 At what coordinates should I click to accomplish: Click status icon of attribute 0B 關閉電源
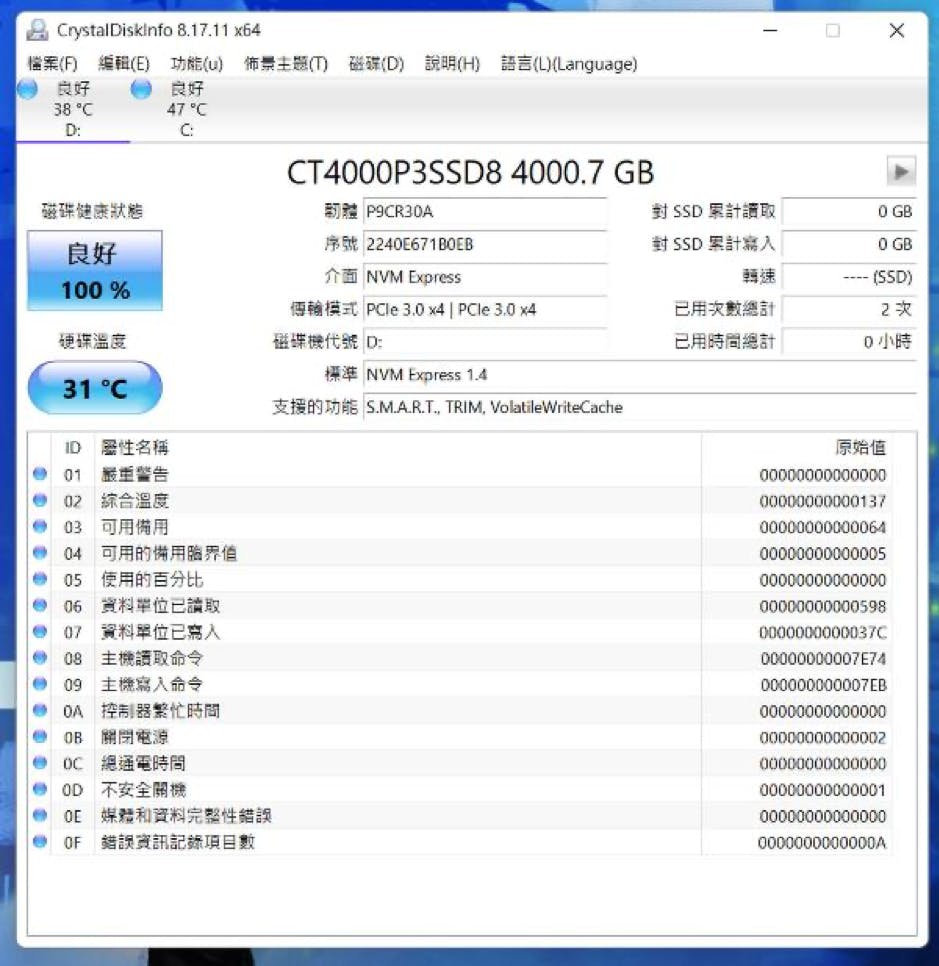coord(40,736)
